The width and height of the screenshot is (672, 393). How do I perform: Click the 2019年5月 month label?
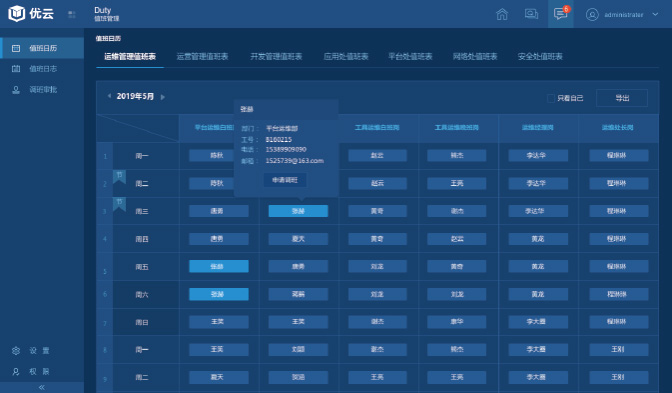[135, 96]
